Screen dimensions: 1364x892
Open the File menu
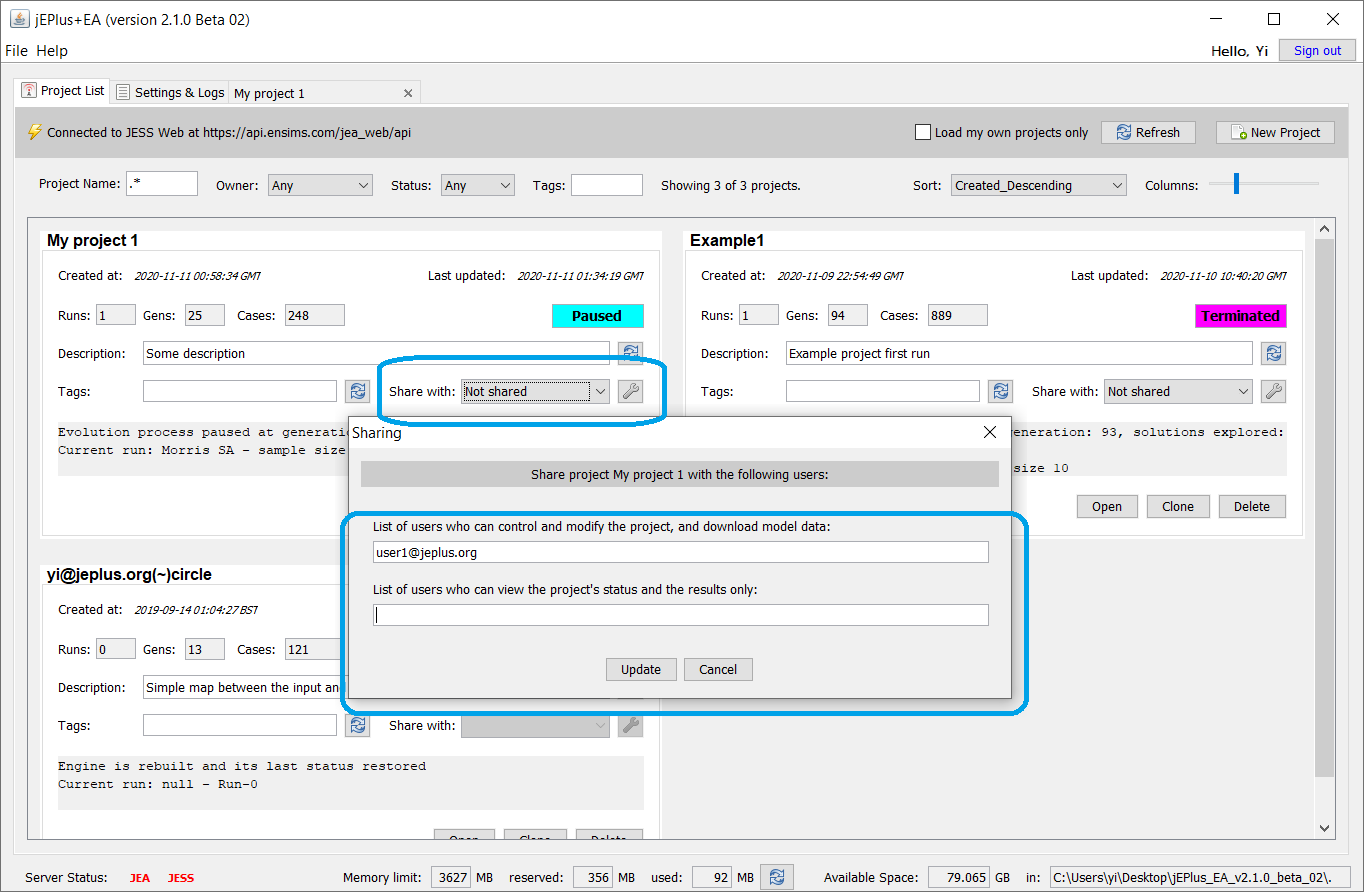pyautogui.click(x=16, y=50)
